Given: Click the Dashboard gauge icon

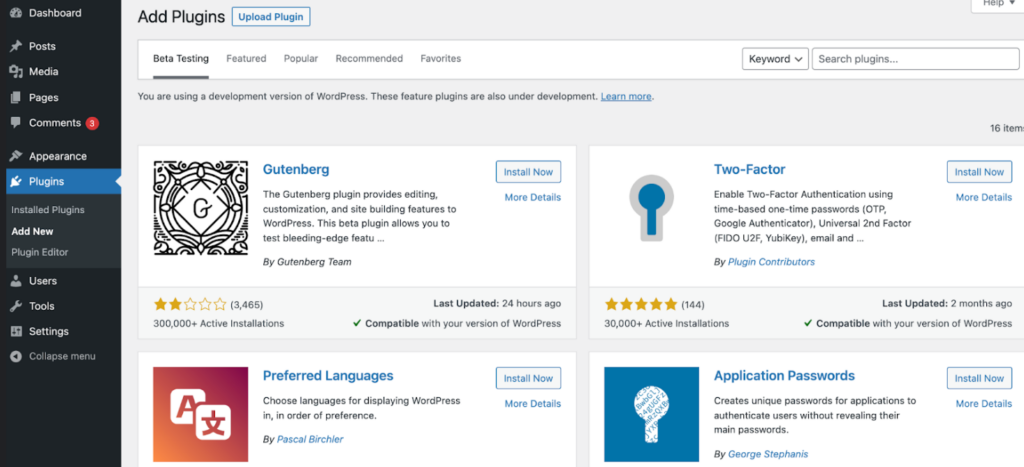Looking at the screenshot, I should coord(16,13).
